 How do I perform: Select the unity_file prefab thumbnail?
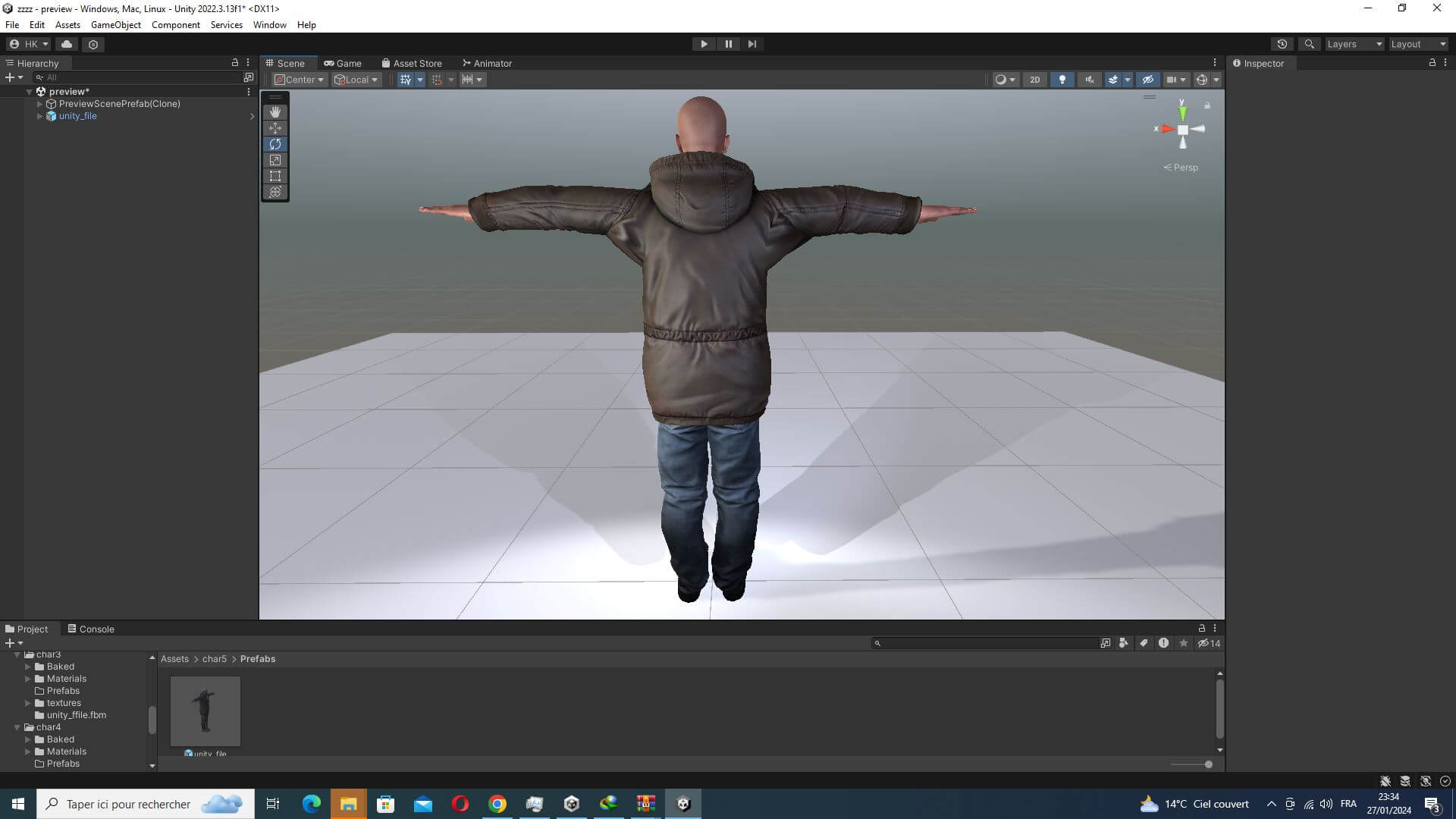(205, 711)
